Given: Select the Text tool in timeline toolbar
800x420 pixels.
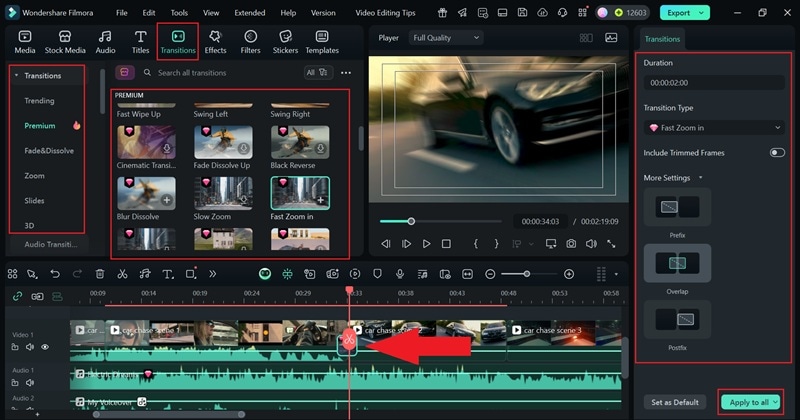Looking at the screenshot, I should pos(166,274).
